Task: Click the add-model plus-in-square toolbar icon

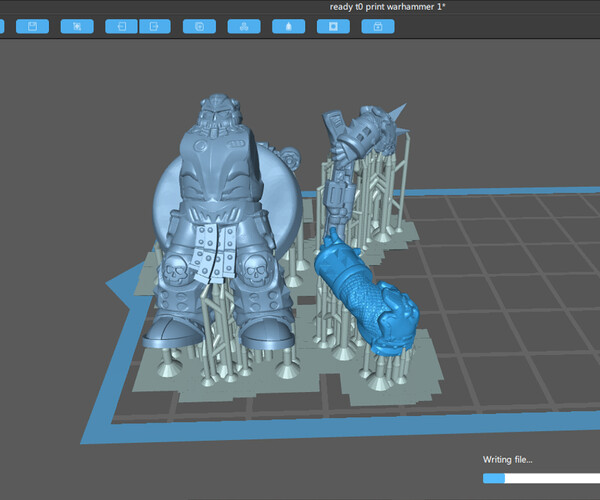Action: point(199,26)
